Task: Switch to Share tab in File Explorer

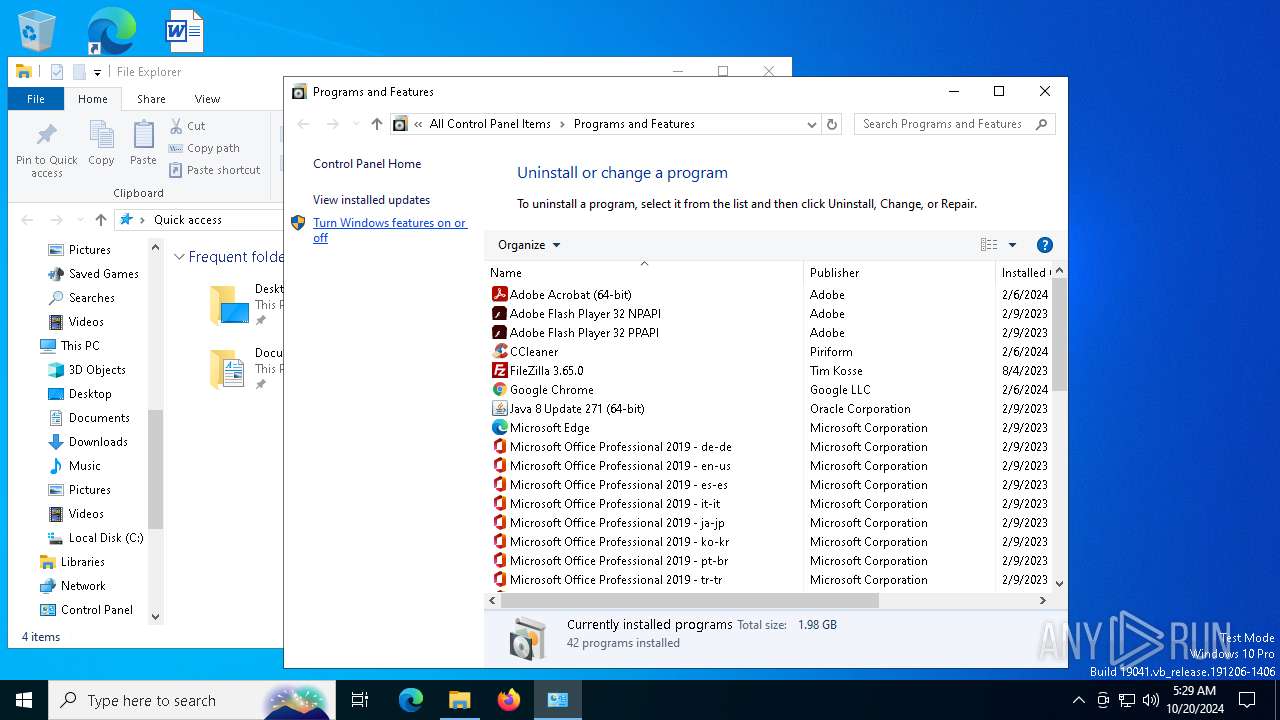Action: (151, 99)
